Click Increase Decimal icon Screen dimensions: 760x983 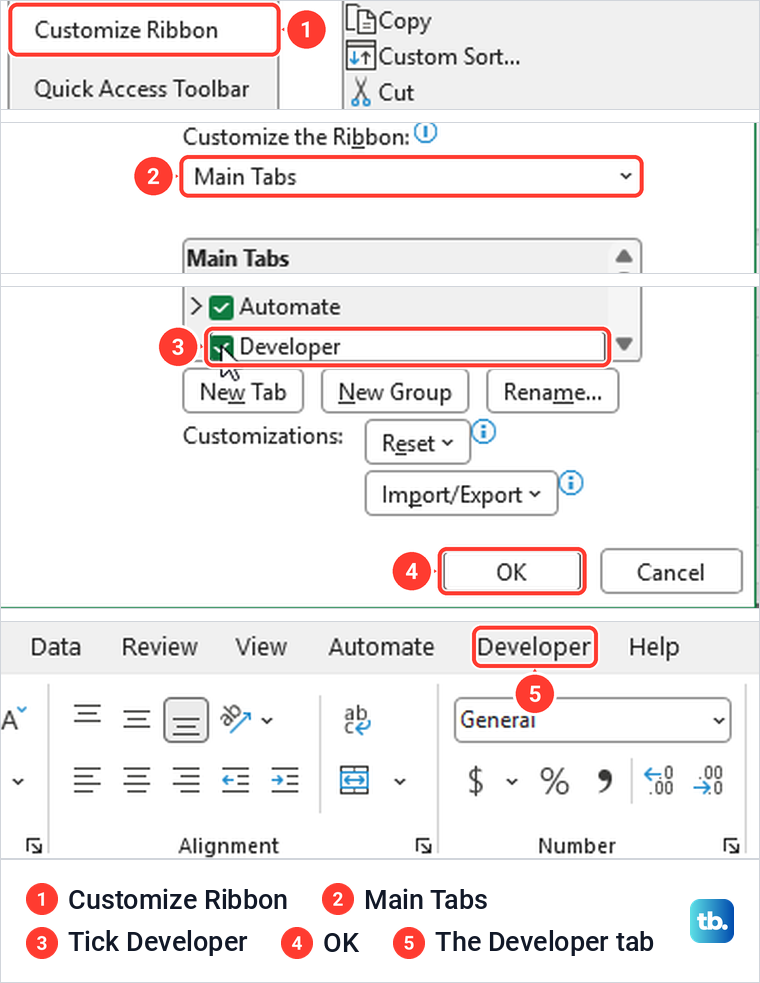(x=659, y=781)
